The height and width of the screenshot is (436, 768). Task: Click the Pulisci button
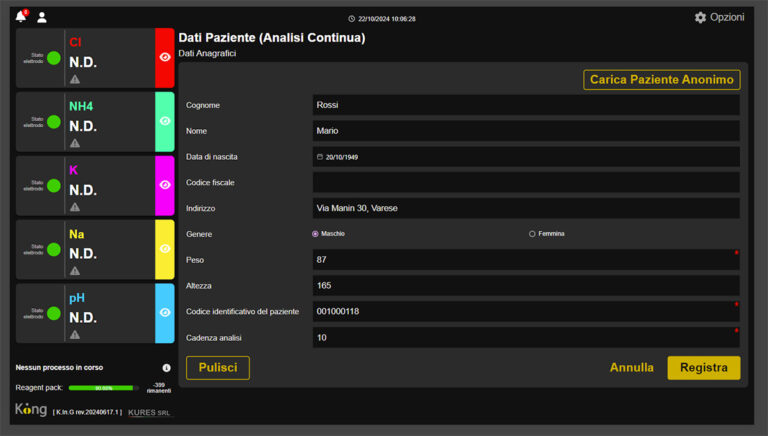coord(218,368)
